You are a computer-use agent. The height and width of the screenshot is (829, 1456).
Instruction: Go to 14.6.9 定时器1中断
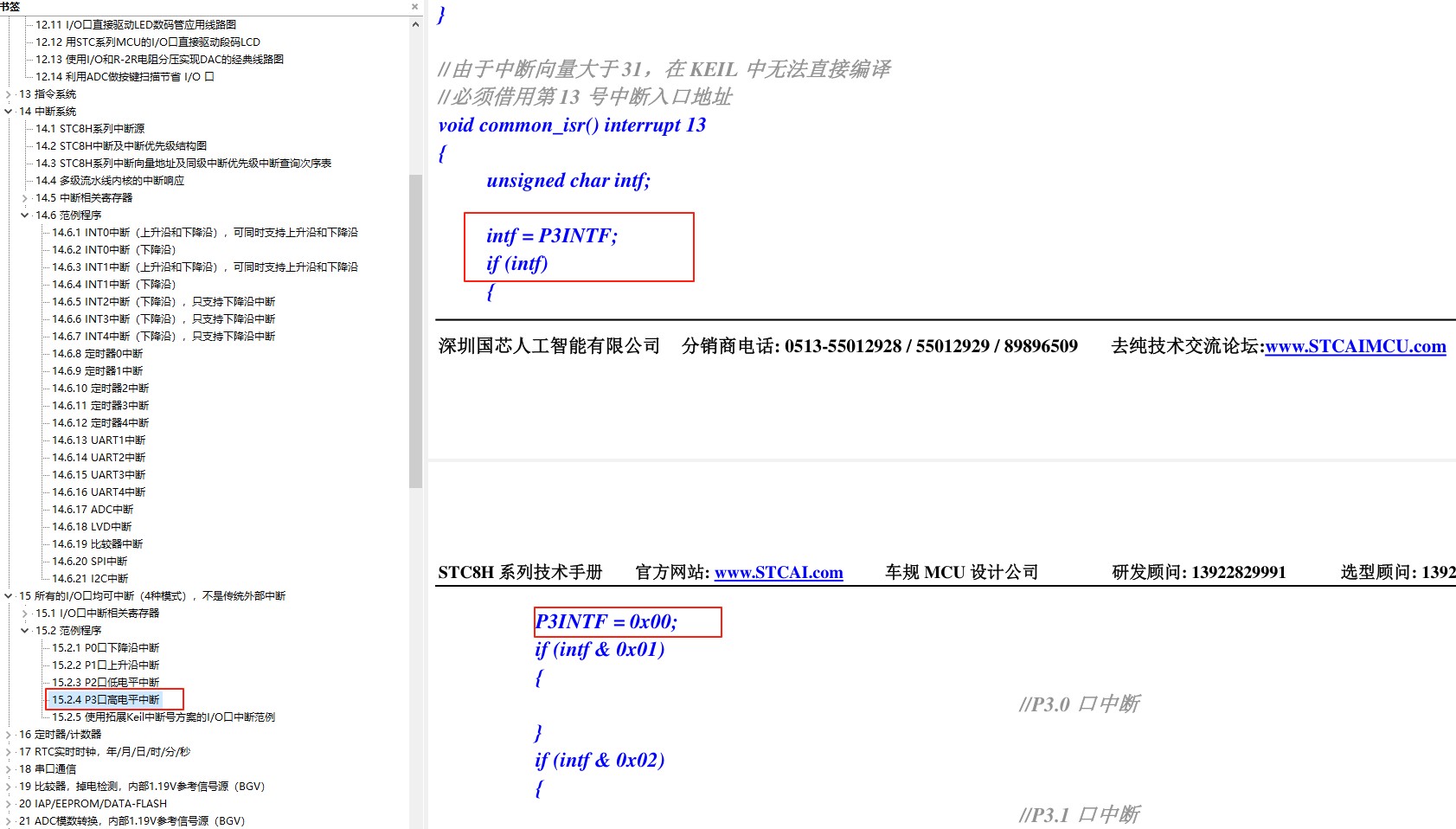98,371
